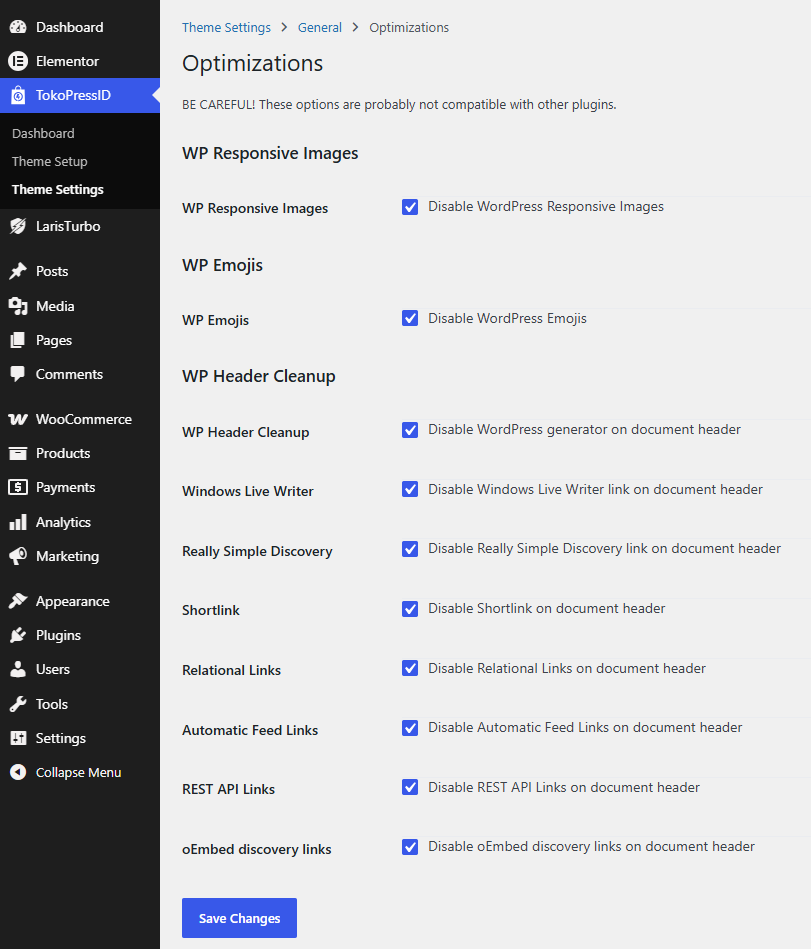811x949 pixels.
Task: Uncheck Disable WordPress Emojis checkbox
Action: coord(410,318)
